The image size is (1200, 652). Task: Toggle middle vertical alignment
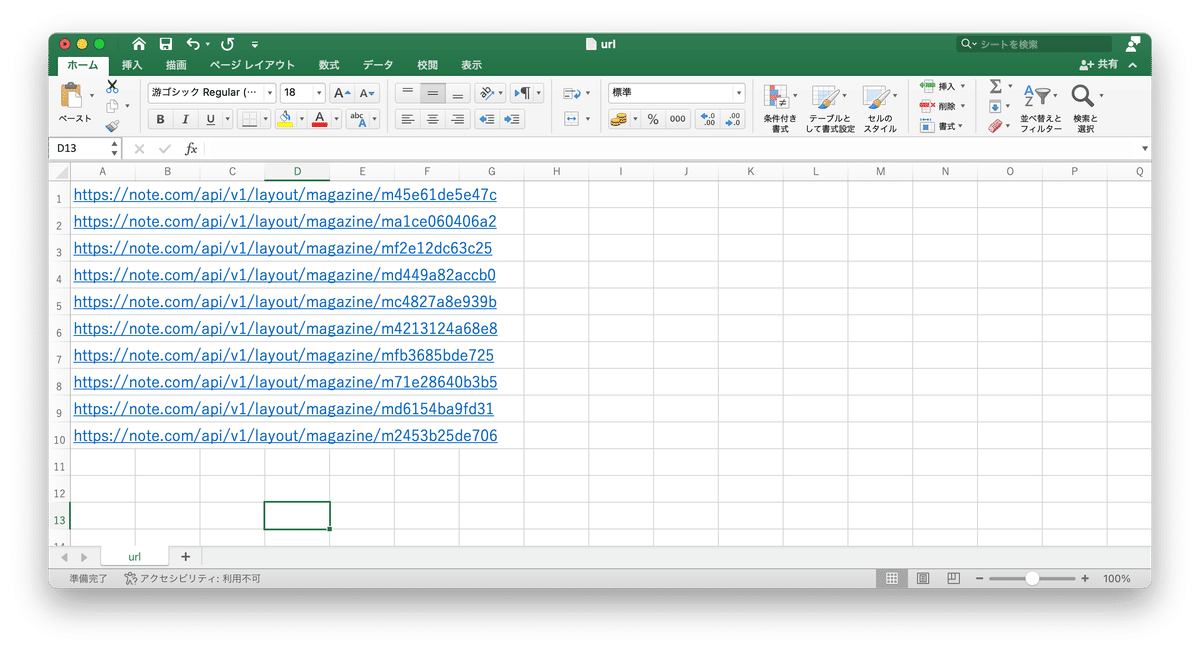click(432, 93)
